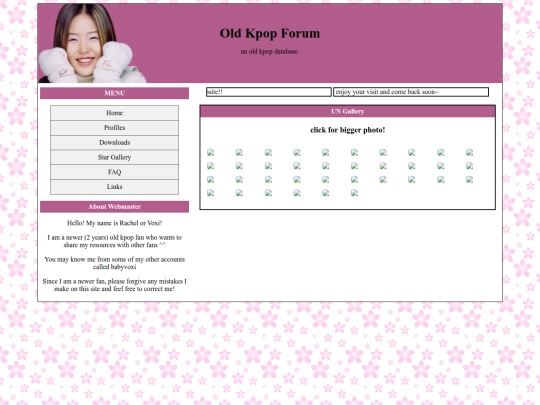The height and width of the screenshot is (405, 540).
Task: Open Profiles menu item
Action: tap(114, 128)
